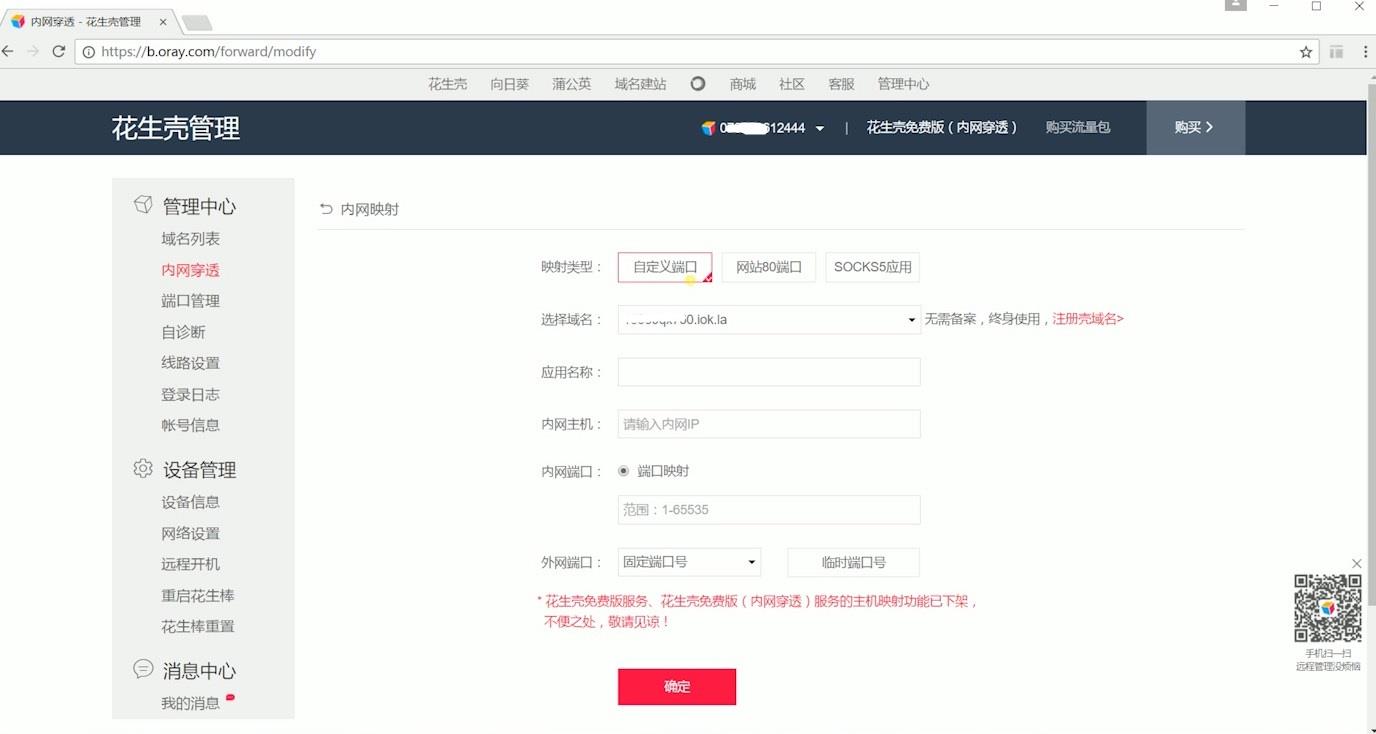Open 域名列表 in the sidebar
This screenshot has width=1376, height=734.
pyautogui.click(x=190, y=239)
